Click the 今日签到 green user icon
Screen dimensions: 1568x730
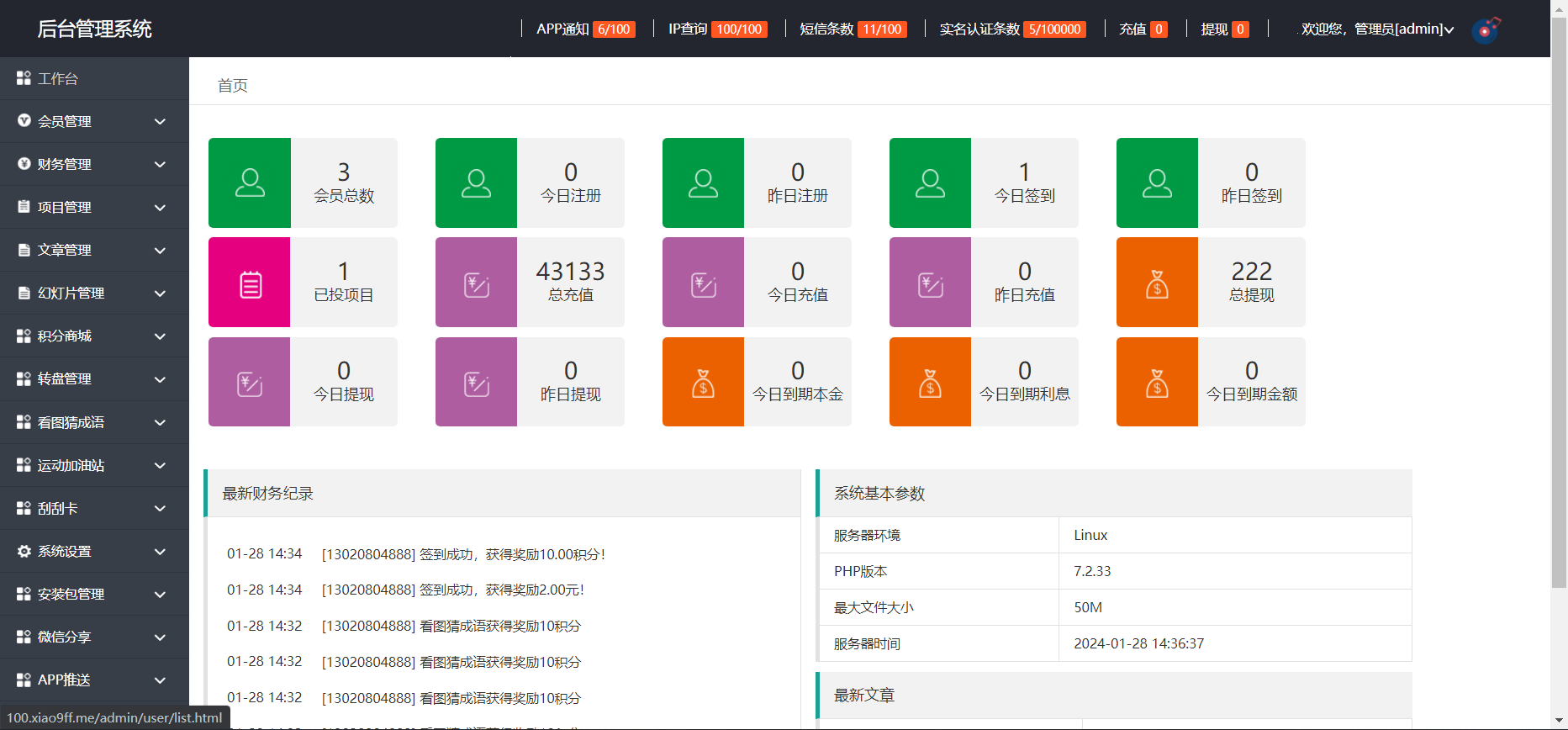[x=930, y=182]
